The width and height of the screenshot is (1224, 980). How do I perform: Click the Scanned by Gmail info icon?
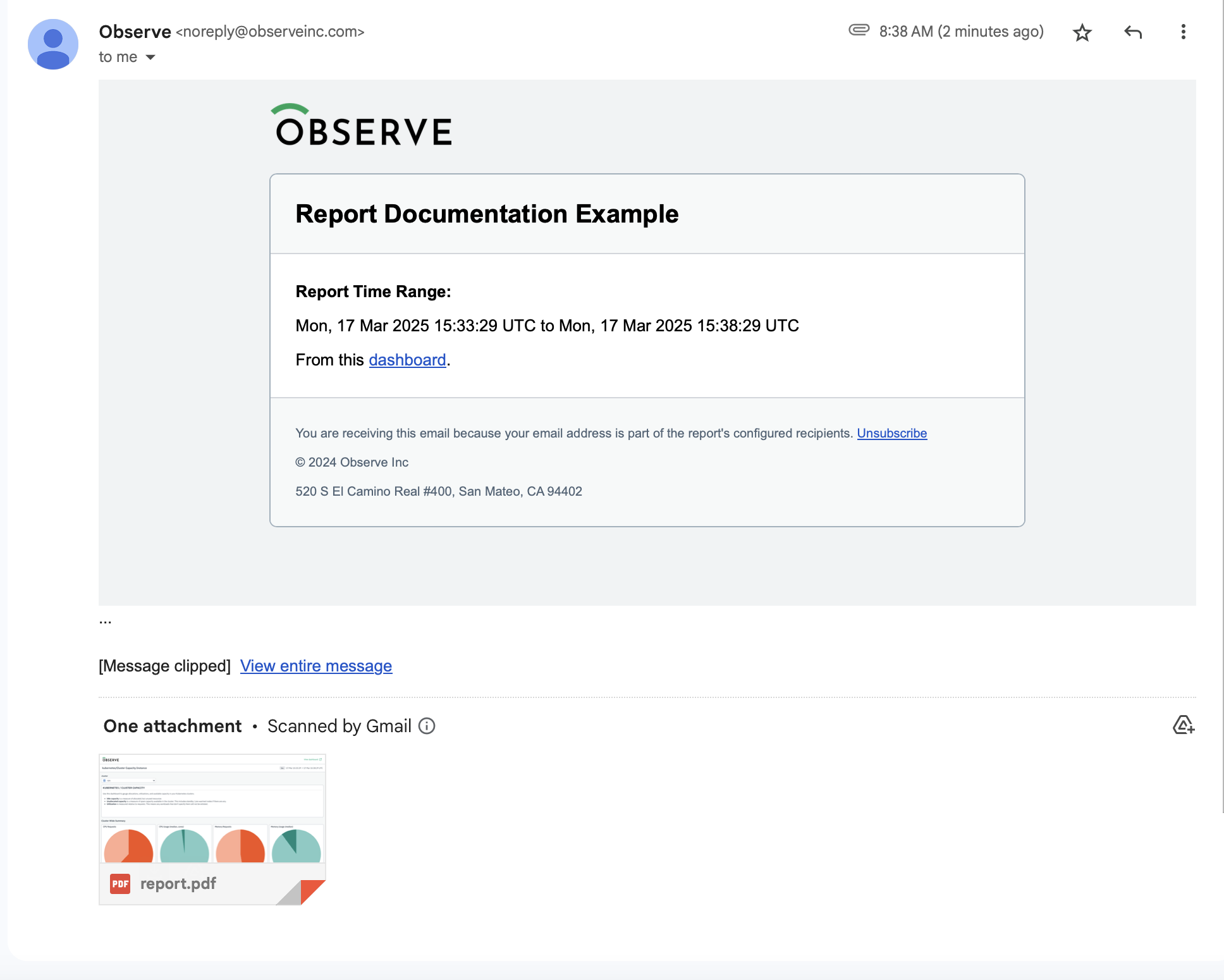point(427,726)
